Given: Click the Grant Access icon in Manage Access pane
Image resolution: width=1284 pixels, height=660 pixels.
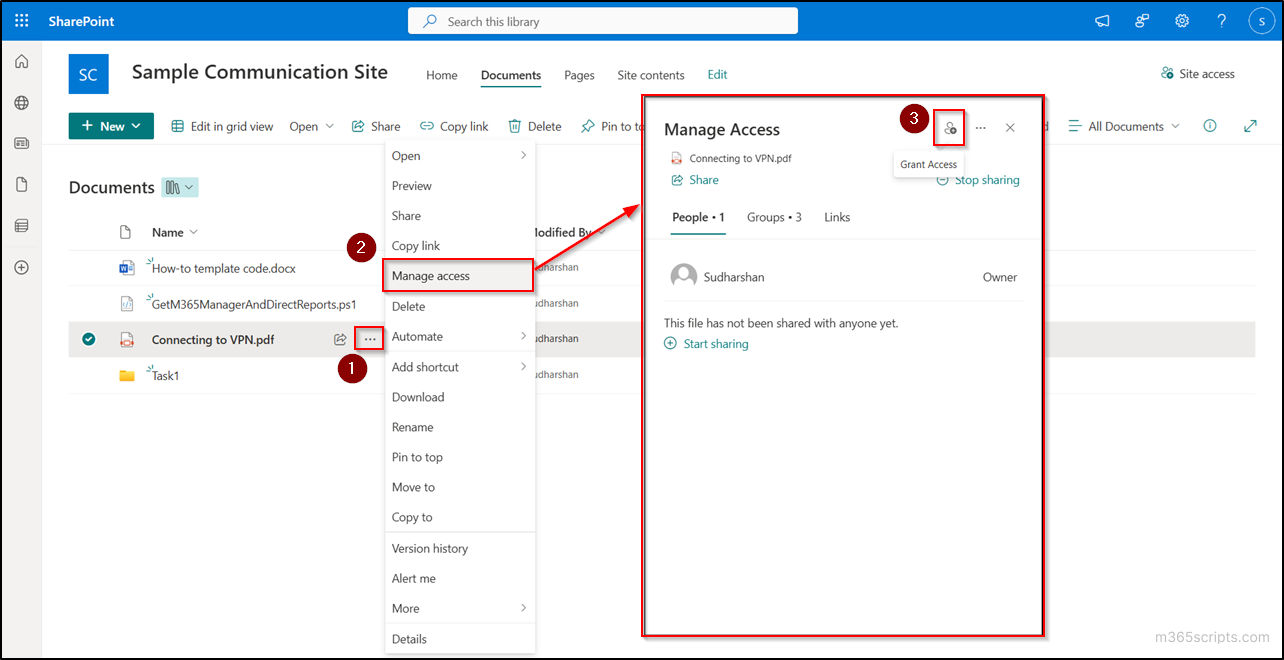Looking at the screenshot, I should pos(948,127).
